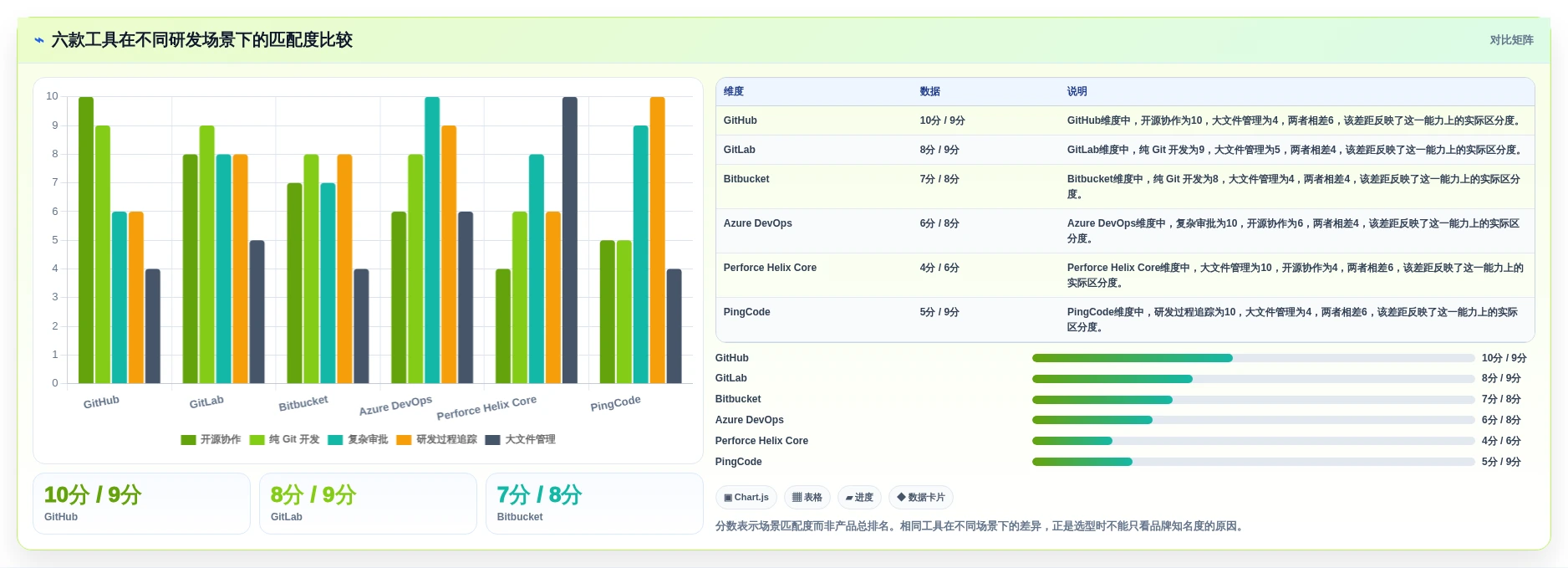
Task: Click the 数据 column header
Action: pos(929,92)
